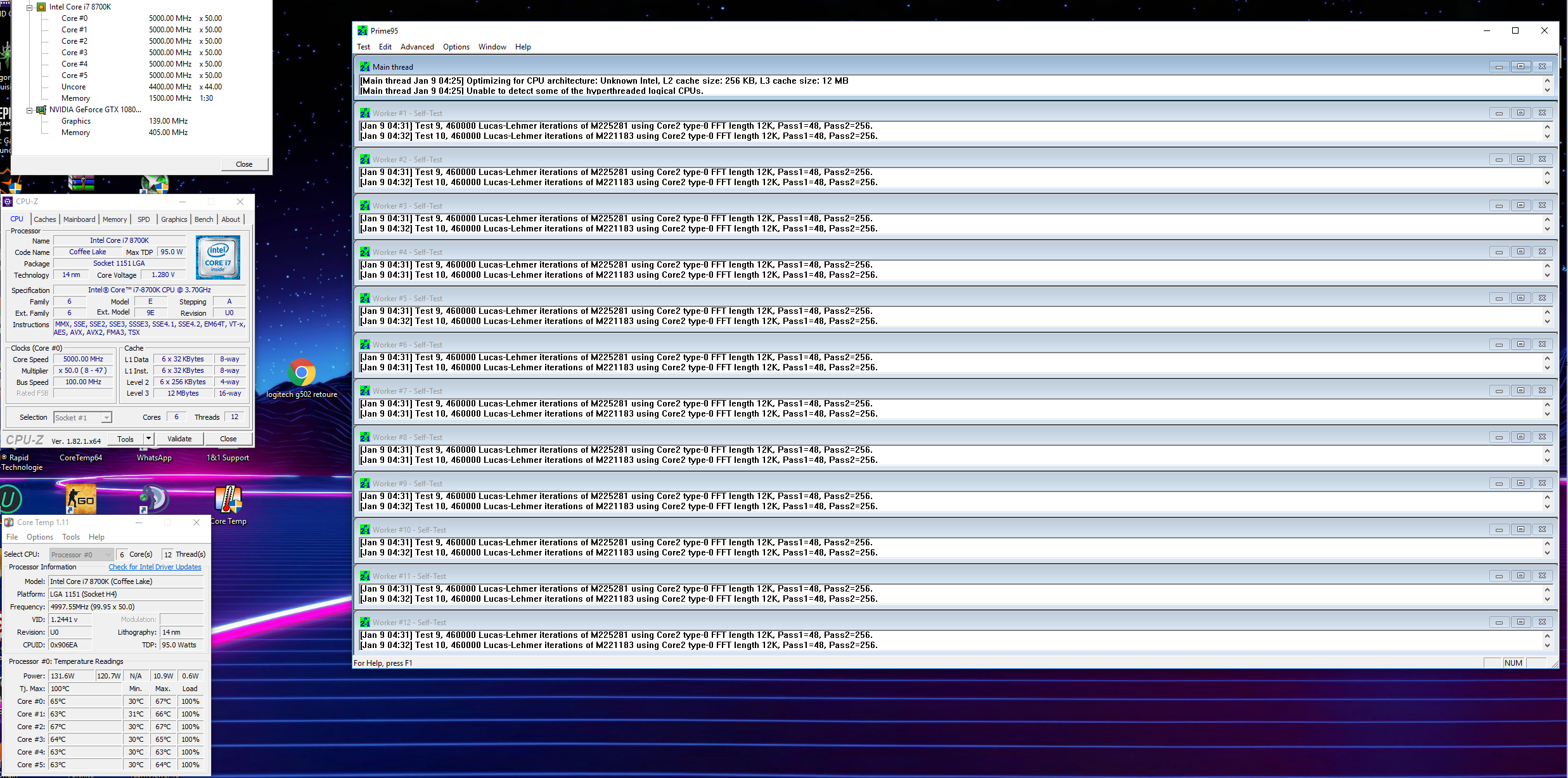Open the Options menu in Core Temp
Viewport: 1568px width, 778px height.
40,537
